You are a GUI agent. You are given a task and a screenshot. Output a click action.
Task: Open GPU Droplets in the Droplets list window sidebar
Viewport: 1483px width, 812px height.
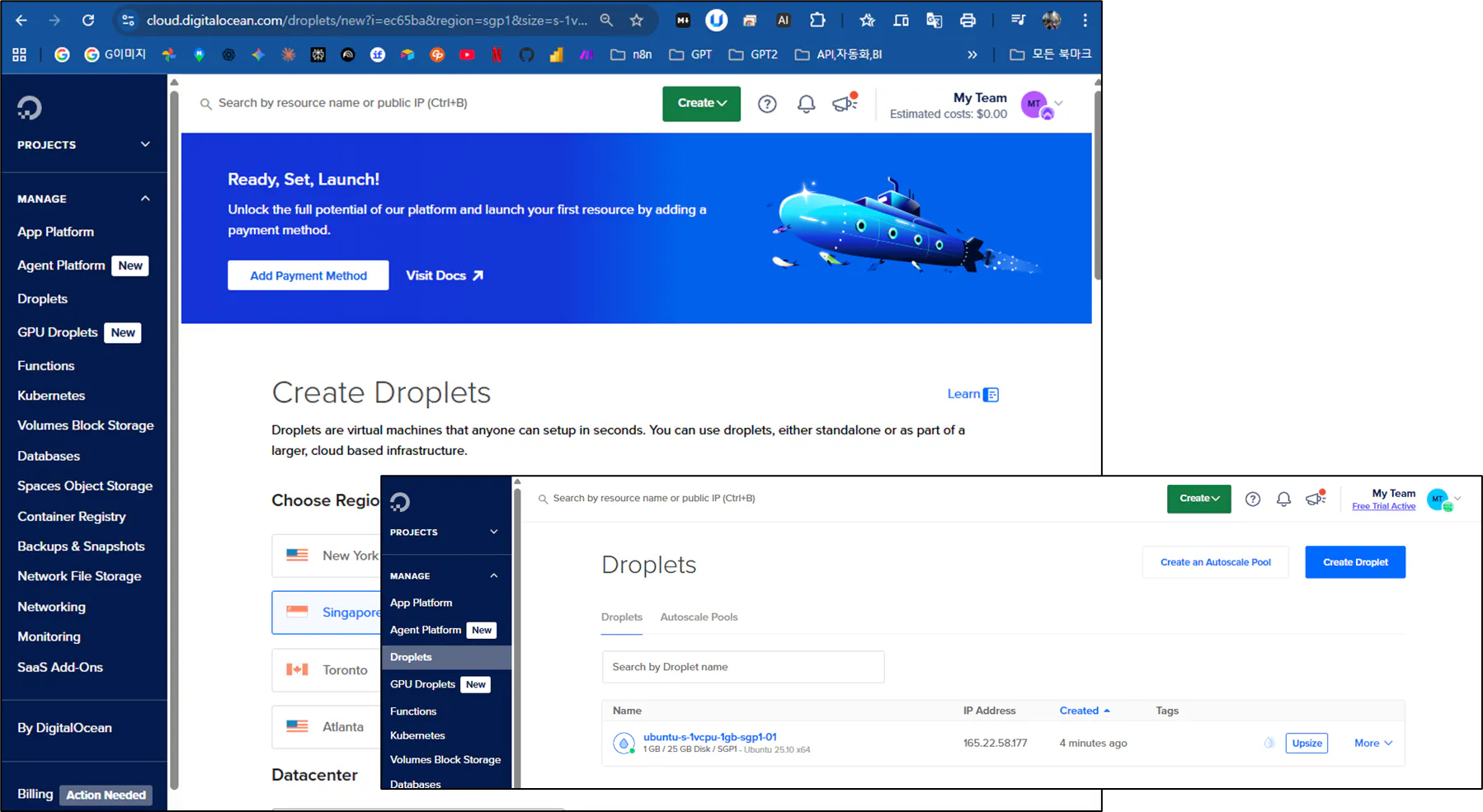pyautogui.click(x=422, y=684)
